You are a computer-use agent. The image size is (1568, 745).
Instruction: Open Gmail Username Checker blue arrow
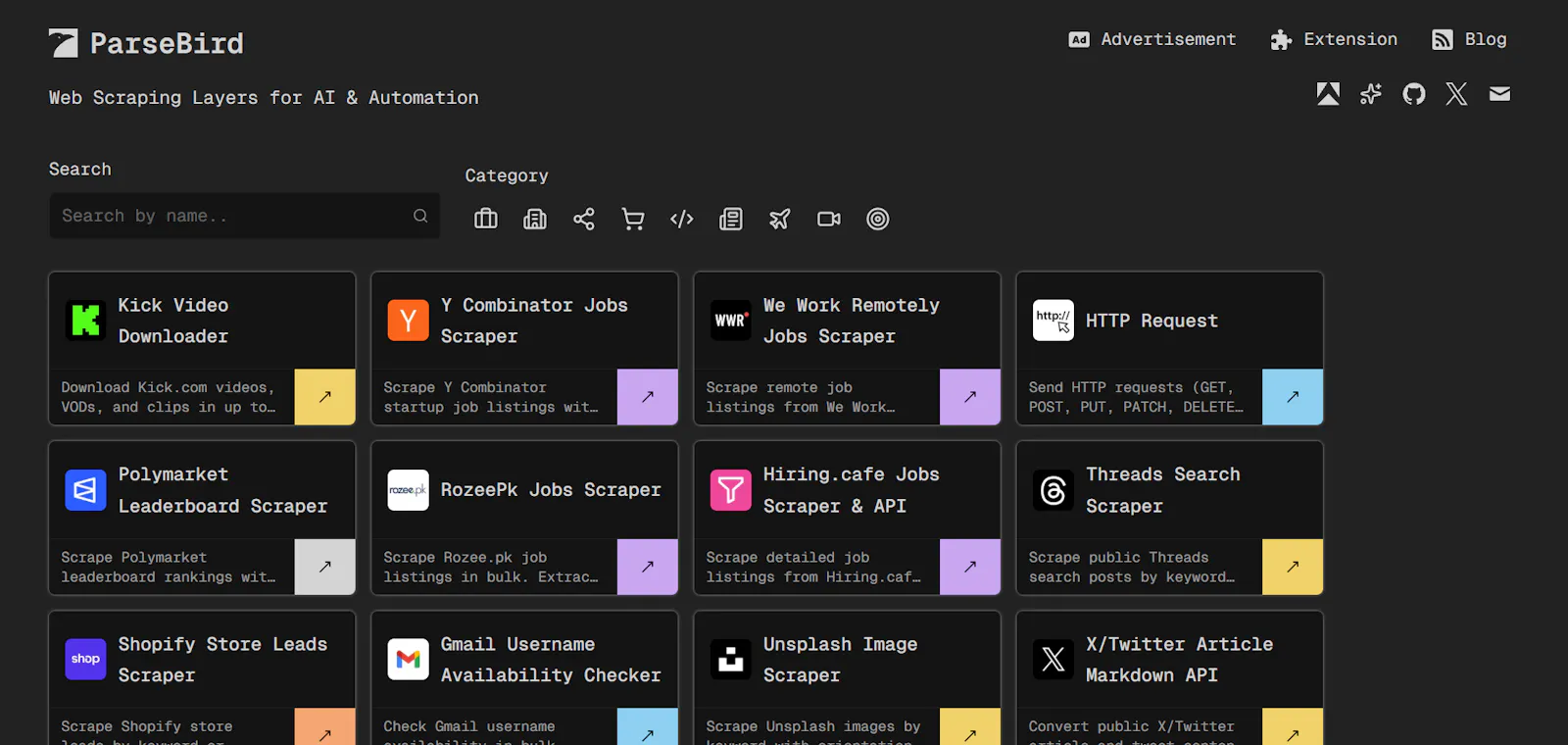[647, 727]
